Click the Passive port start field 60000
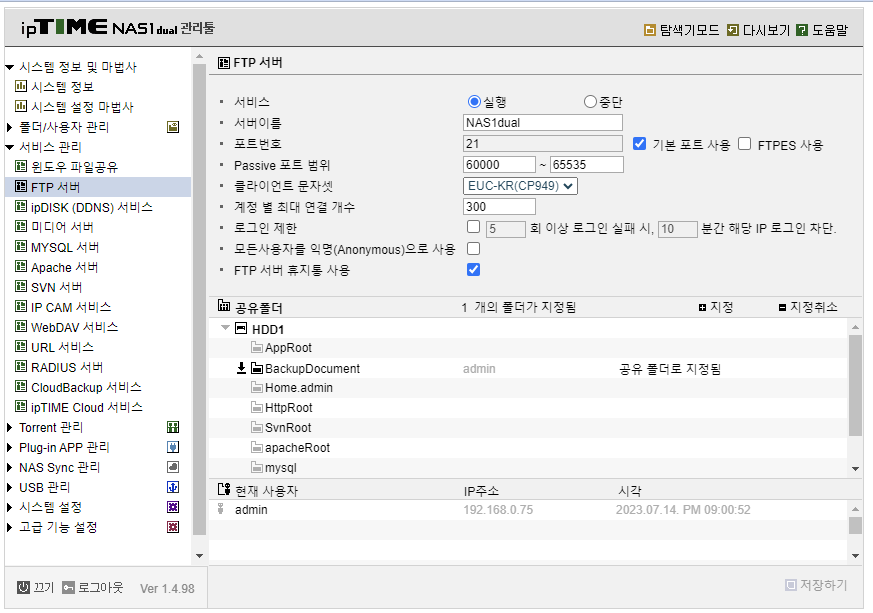The width and height of the screenshot is (873, 613). (499, 165)
